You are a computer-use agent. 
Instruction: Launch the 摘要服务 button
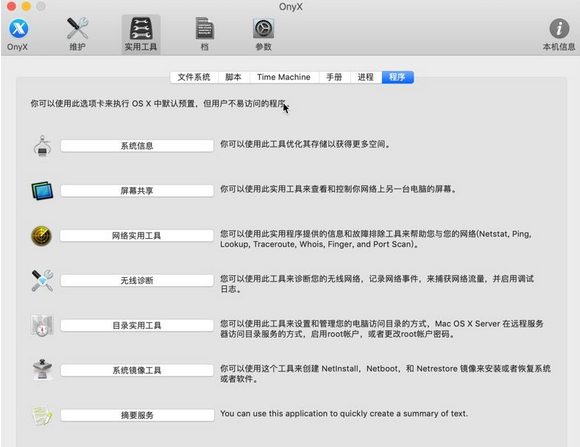coord(137,415)
